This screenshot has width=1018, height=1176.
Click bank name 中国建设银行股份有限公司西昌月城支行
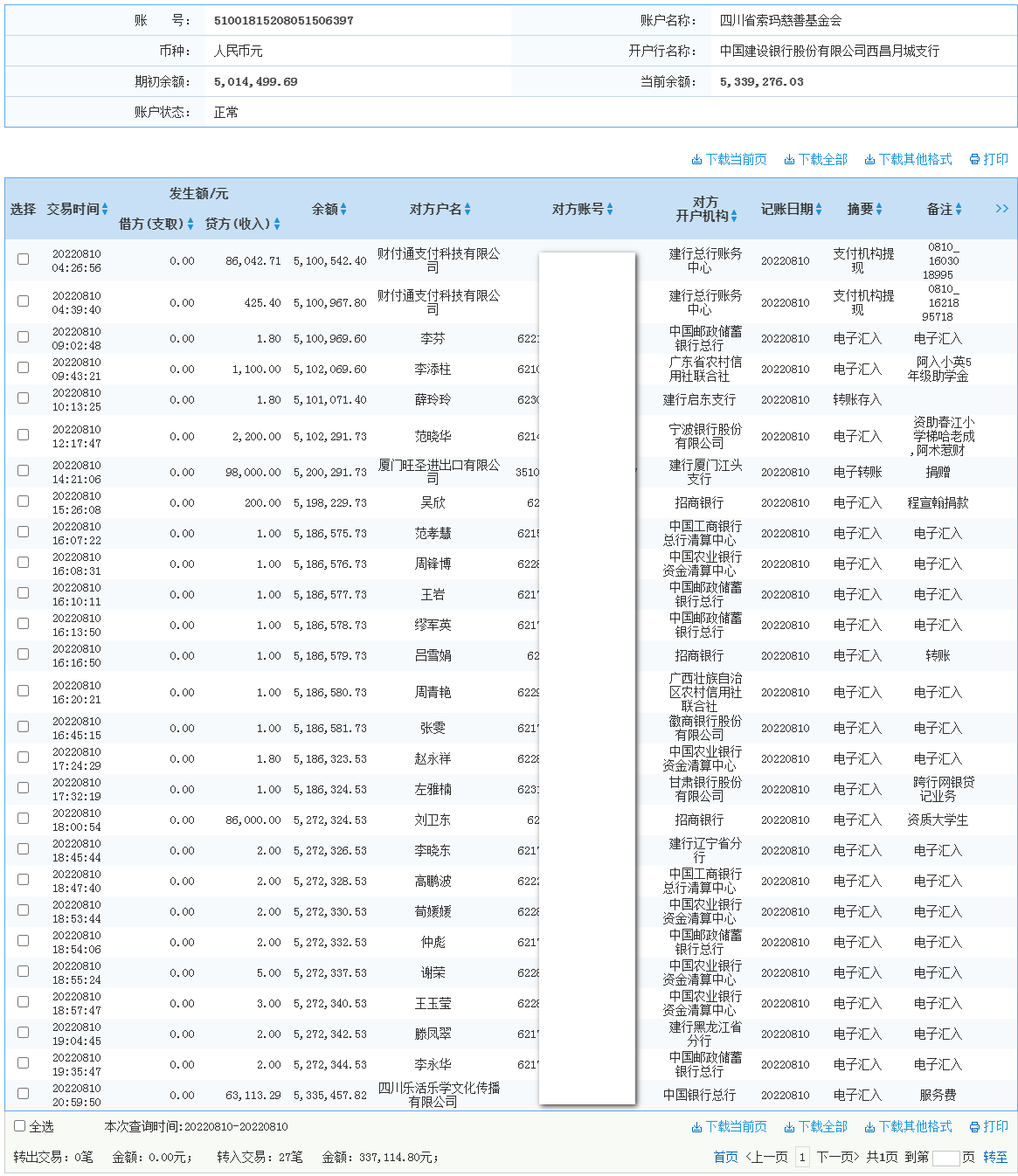coord(830,51)
